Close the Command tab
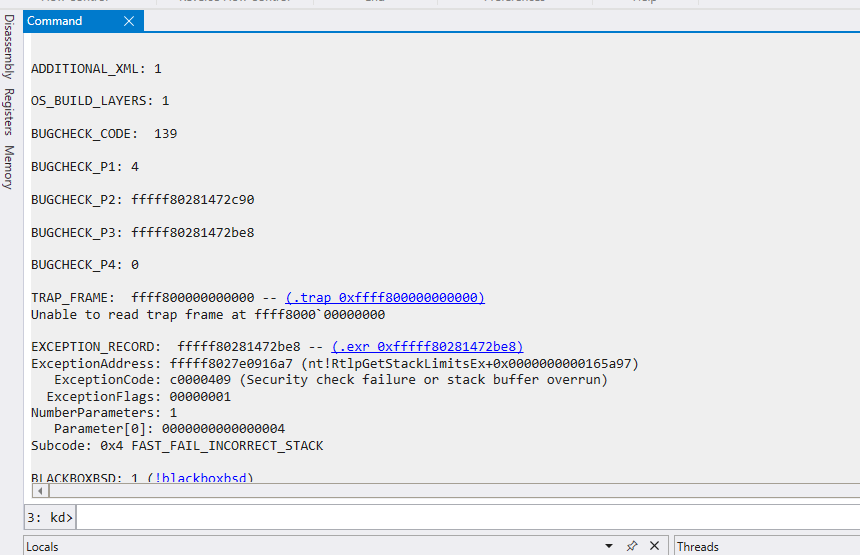860x555 pixels. coord(129,21)
